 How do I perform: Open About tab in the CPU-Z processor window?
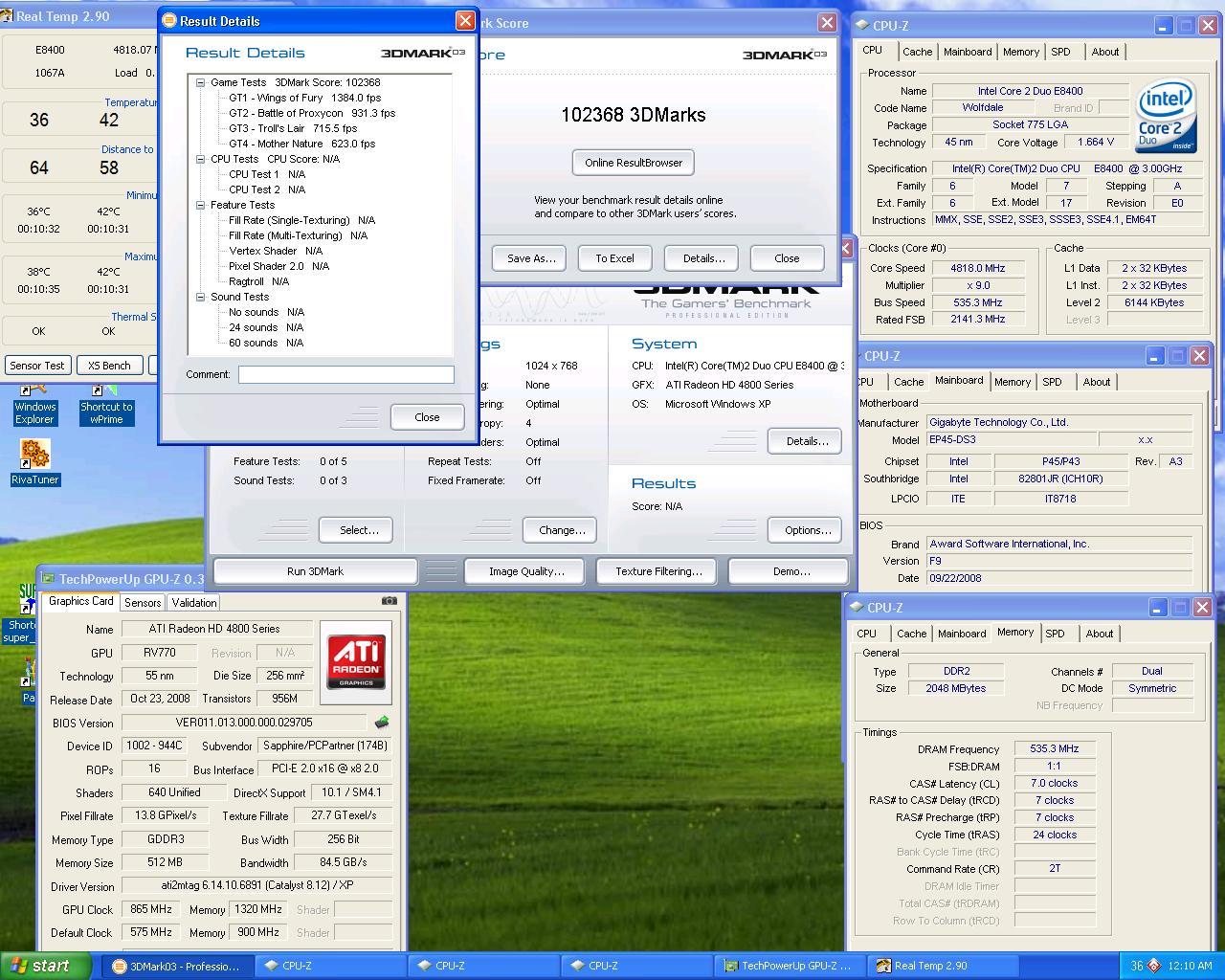coord(1105,52)
